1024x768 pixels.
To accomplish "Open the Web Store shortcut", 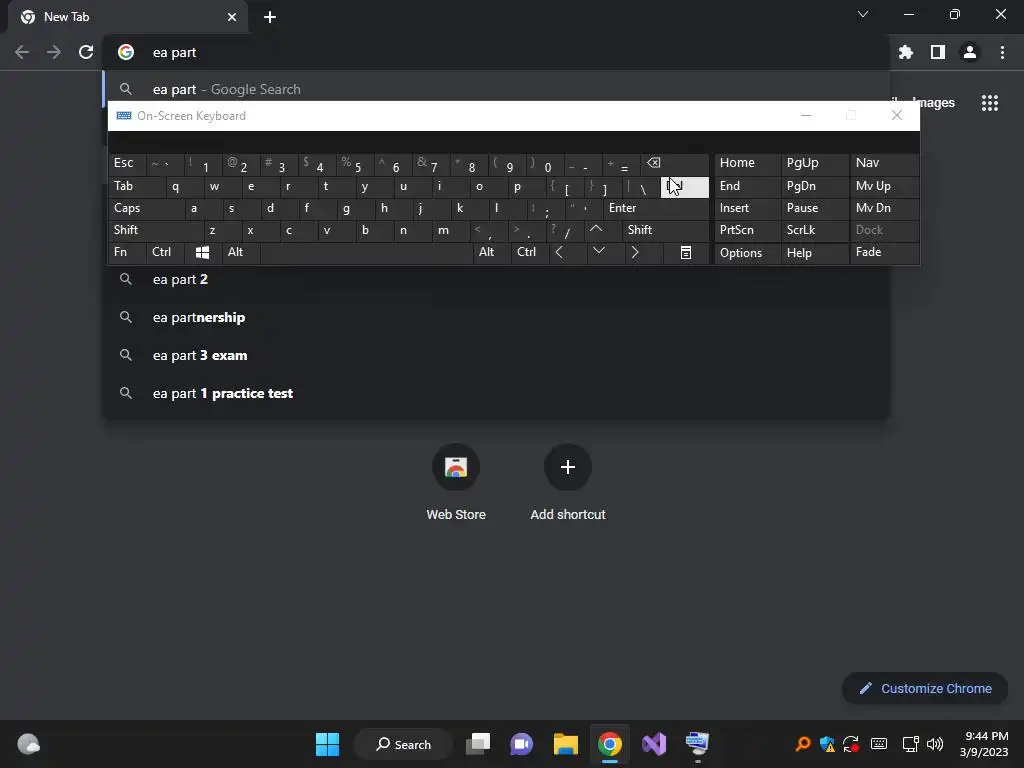I will [456, 482].
